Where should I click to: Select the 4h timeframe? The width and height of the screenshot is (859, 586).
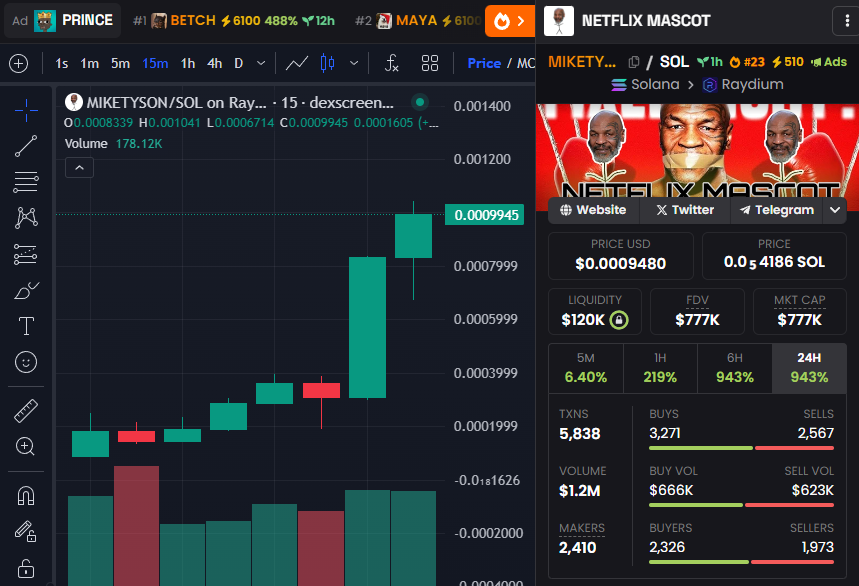click(215, 64)
